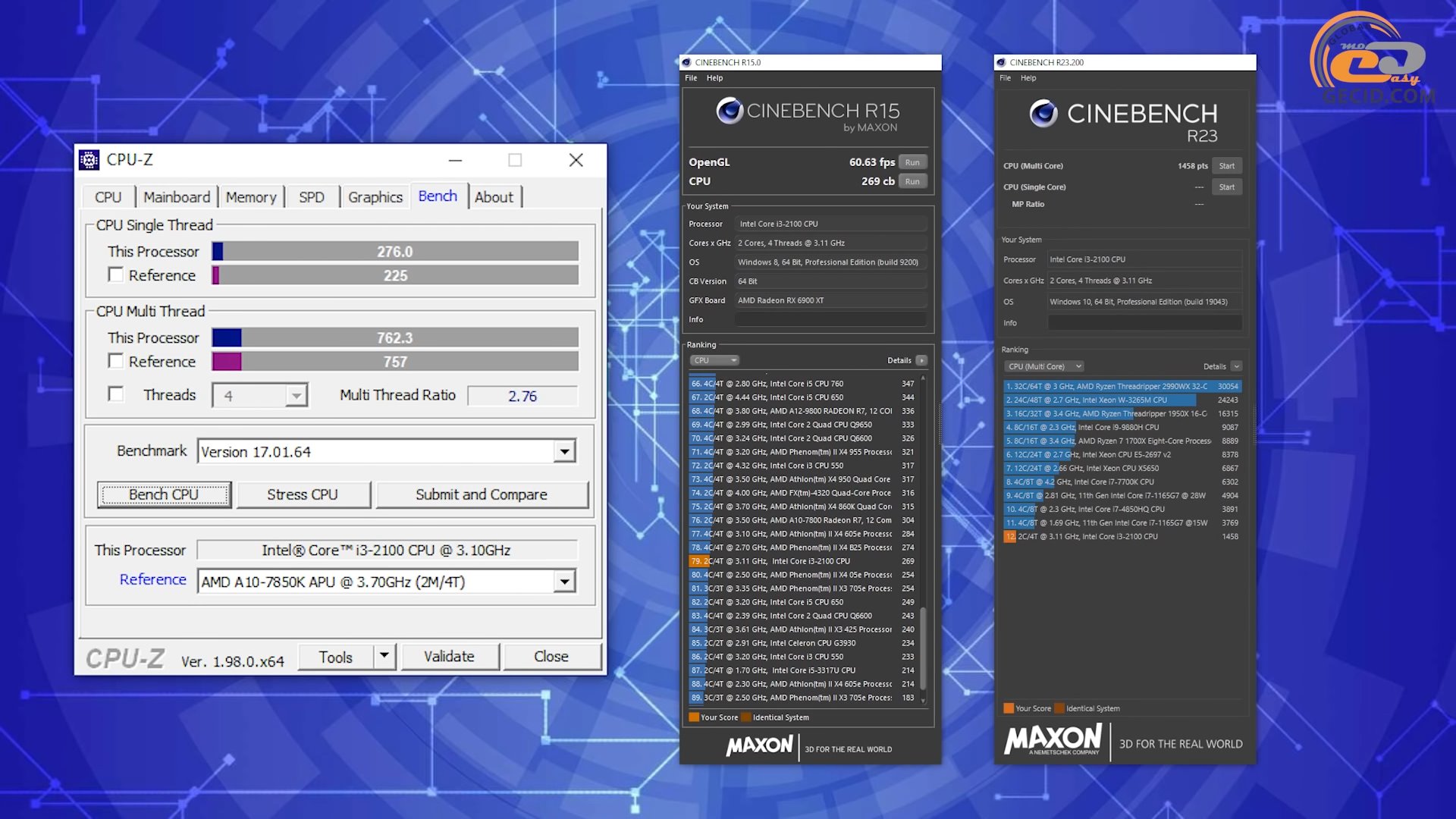Click the MAXON logo in Cinebench R15
Image resolution: width=1456 pixels, height=819 pixels.
pyautogui.click(x=759, y=746)
